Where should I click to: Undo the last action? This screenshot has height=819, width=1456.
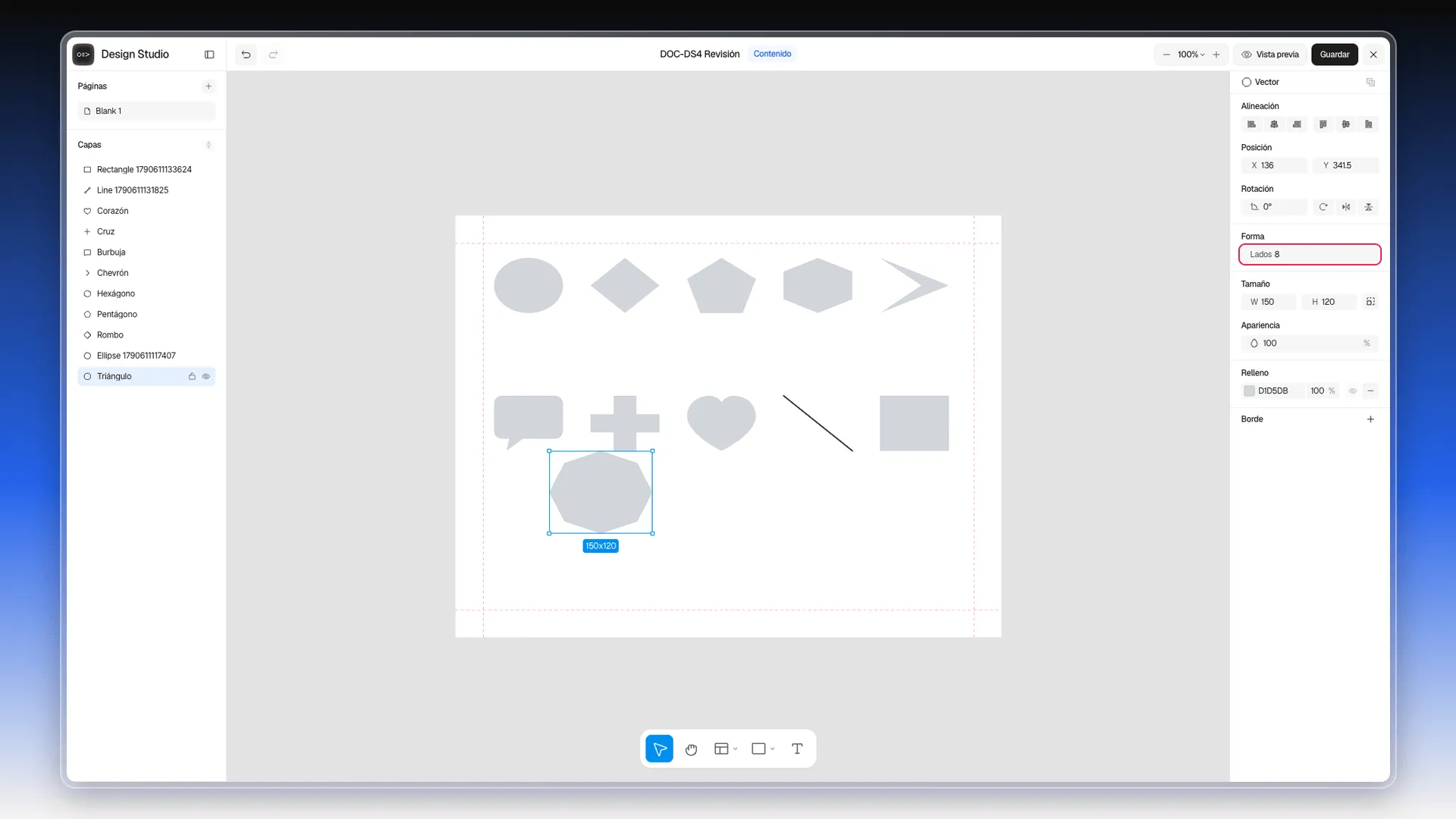(246, 55)
